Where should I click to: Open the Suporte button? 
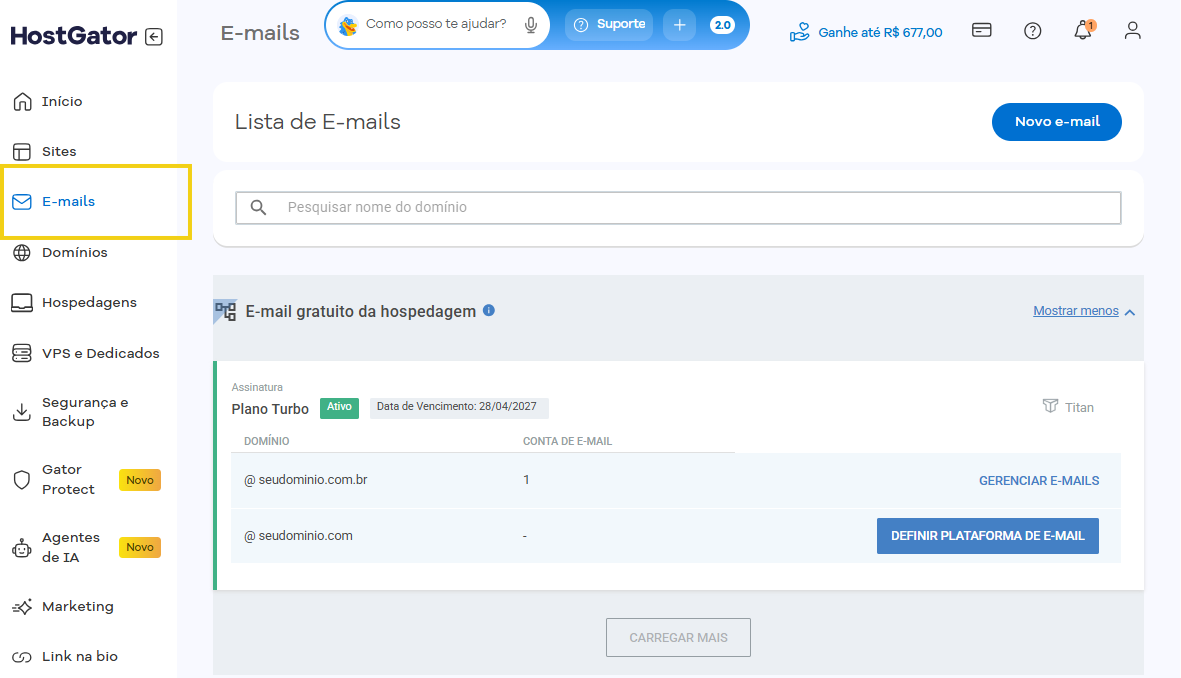(609, 25)
